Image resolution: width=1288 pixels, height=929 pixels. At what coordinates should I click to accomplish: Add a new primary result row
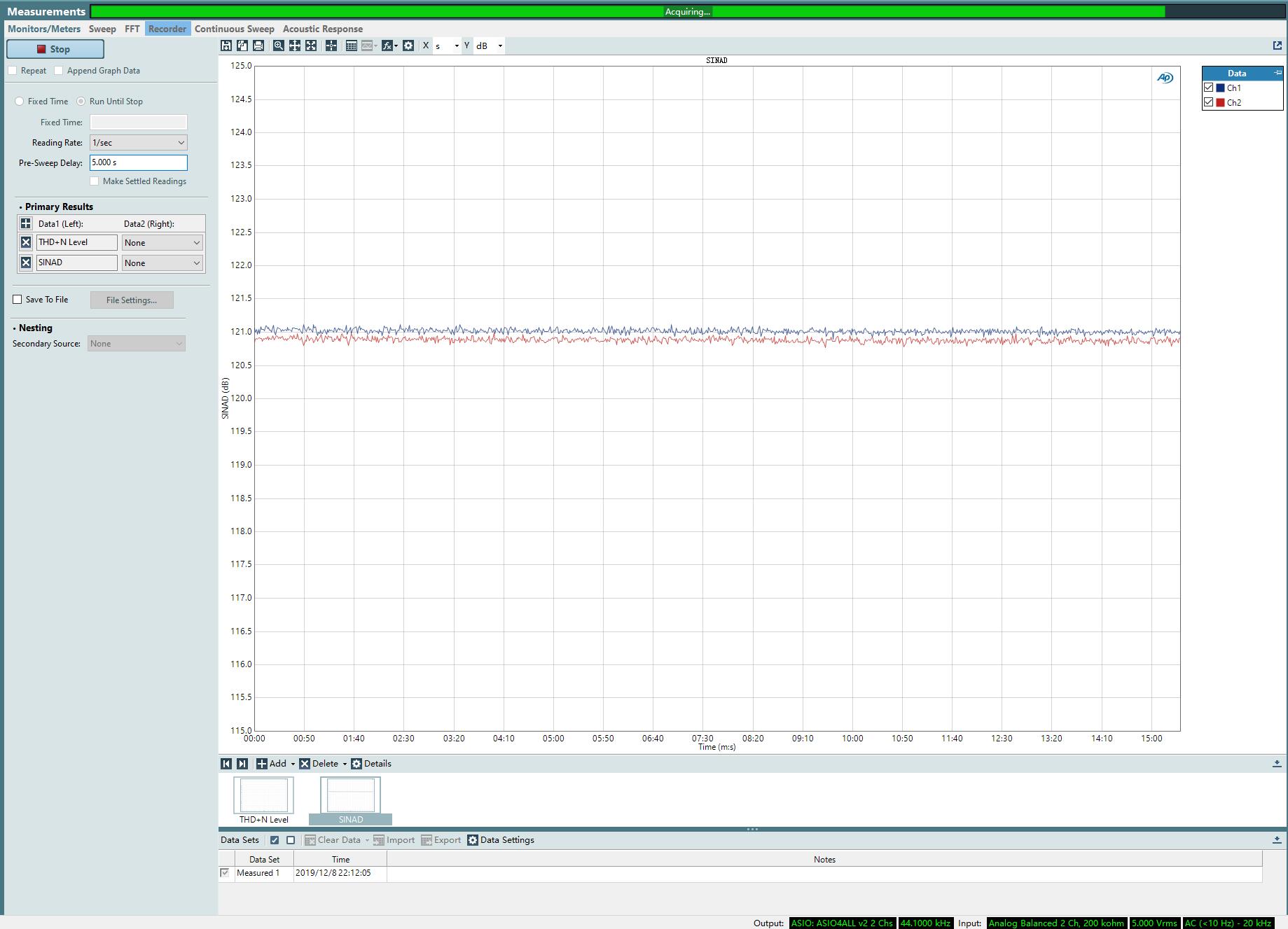[26, 223]
